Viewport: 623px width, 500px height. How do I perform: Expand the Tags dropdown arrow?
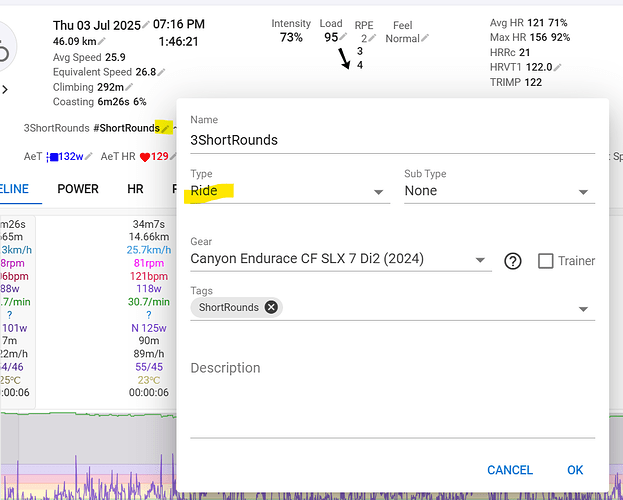(x=583, y=309)
